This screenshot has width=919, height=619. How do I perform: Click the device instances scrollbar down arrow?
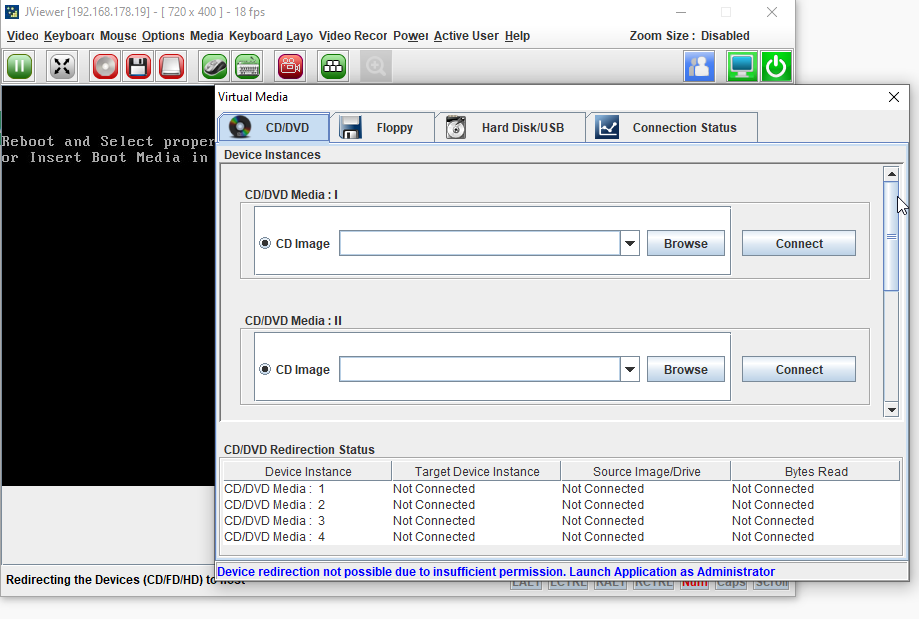click(891, 409)
